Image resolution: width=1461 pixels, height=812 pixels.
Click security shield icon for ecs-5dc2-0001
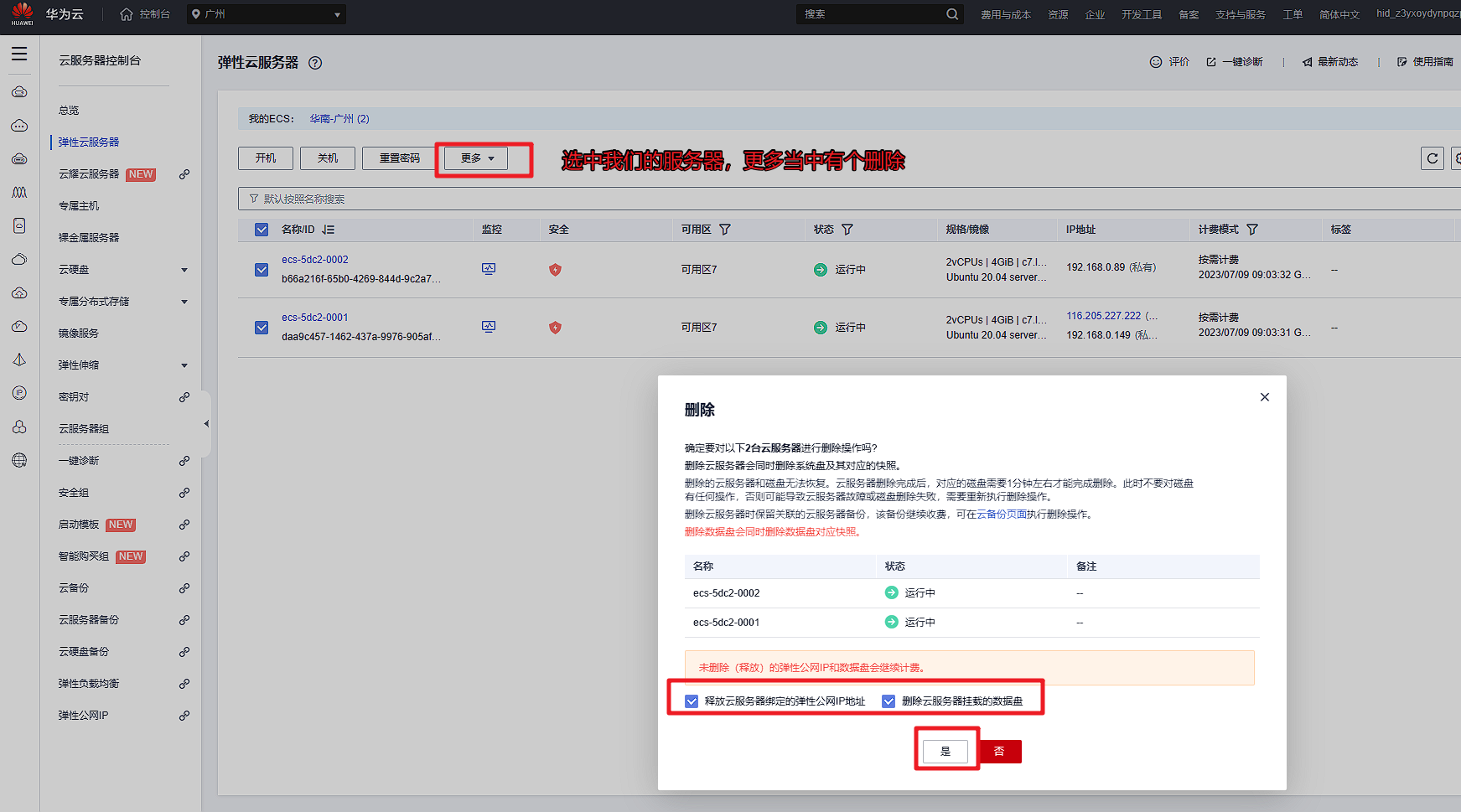pos(555,328)
